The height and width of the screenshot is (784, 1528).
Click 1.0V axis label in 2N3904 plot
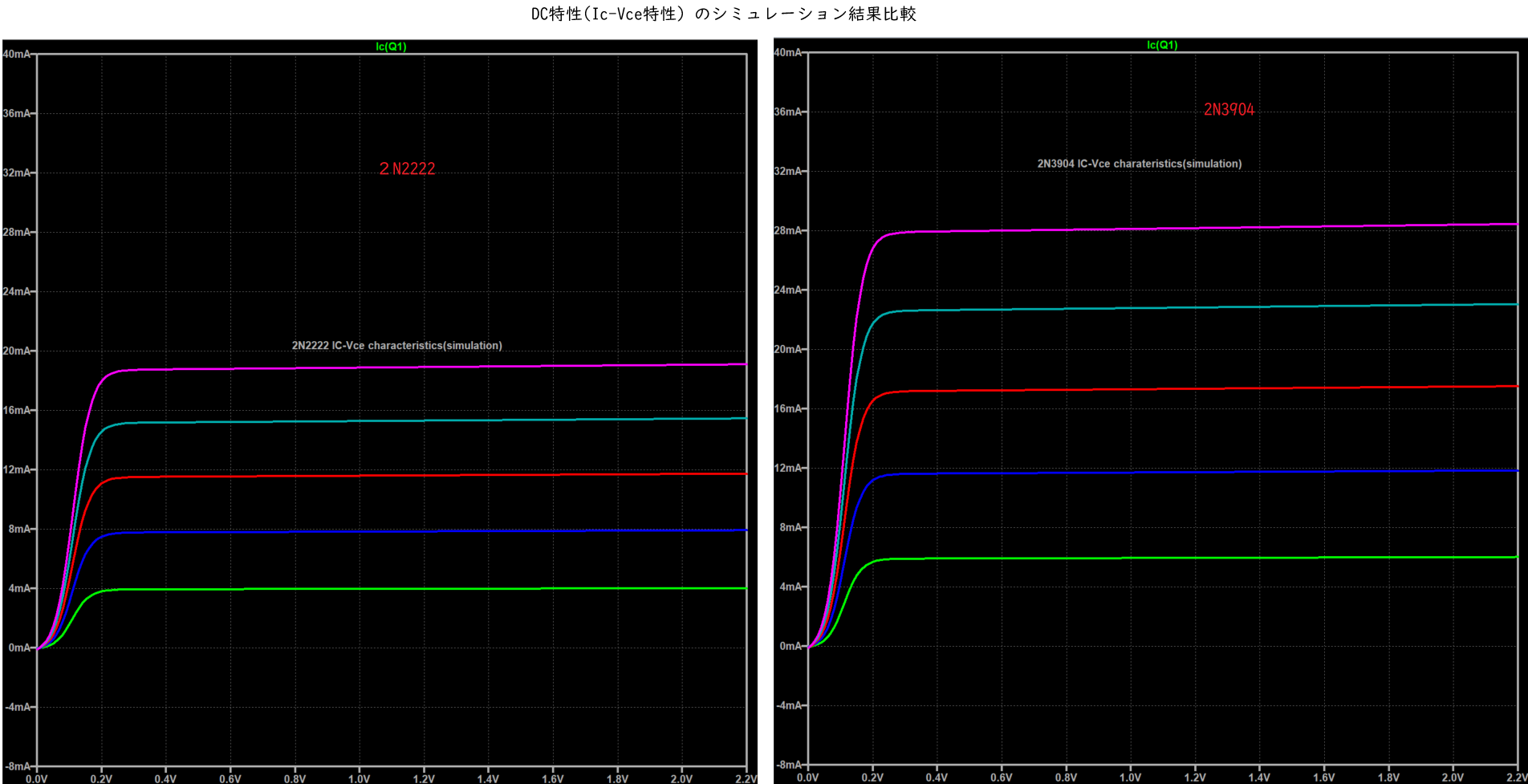pos(1130,778)
